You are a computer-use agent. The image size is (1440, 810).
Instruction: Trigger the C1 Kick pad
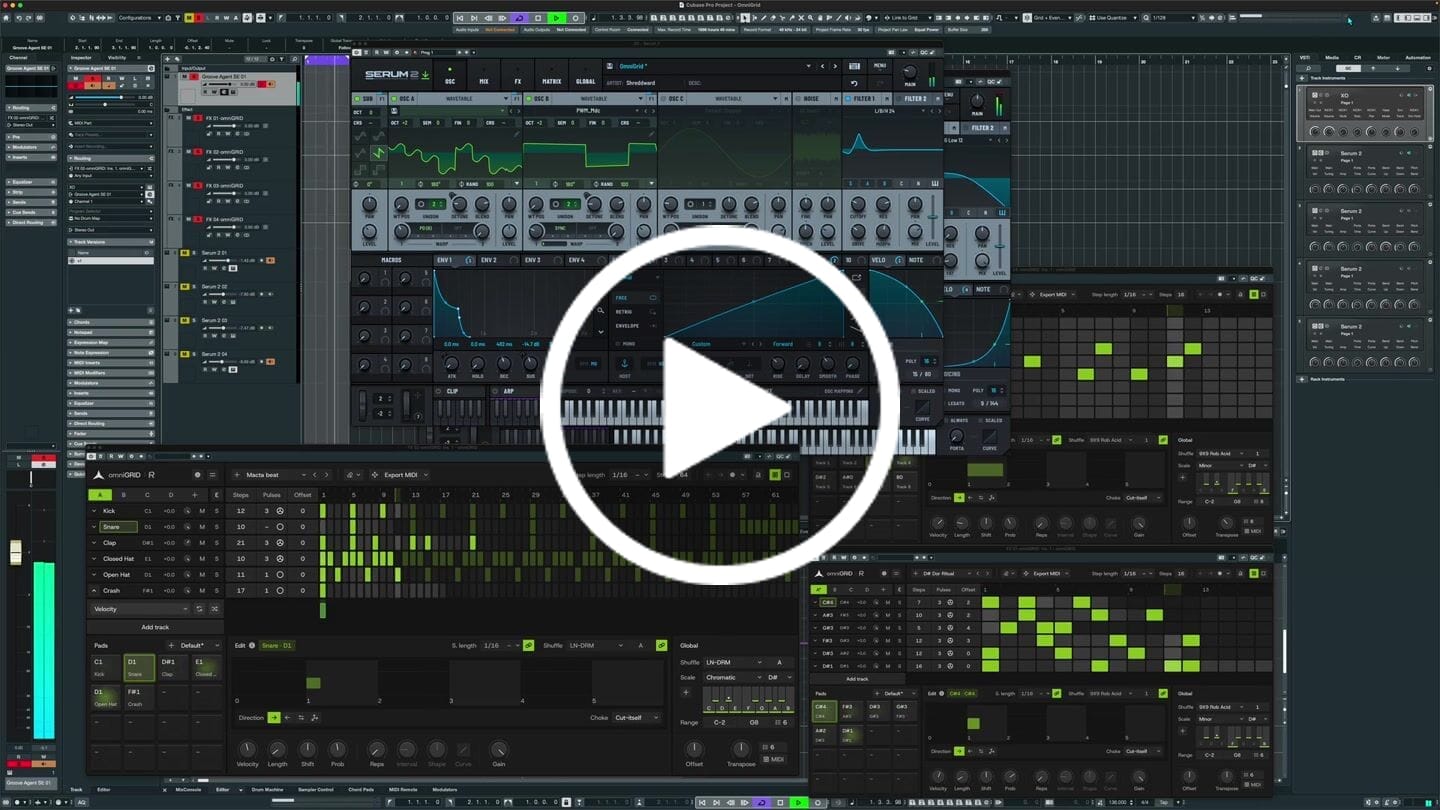pyautogui.click(x=106, y=668)
